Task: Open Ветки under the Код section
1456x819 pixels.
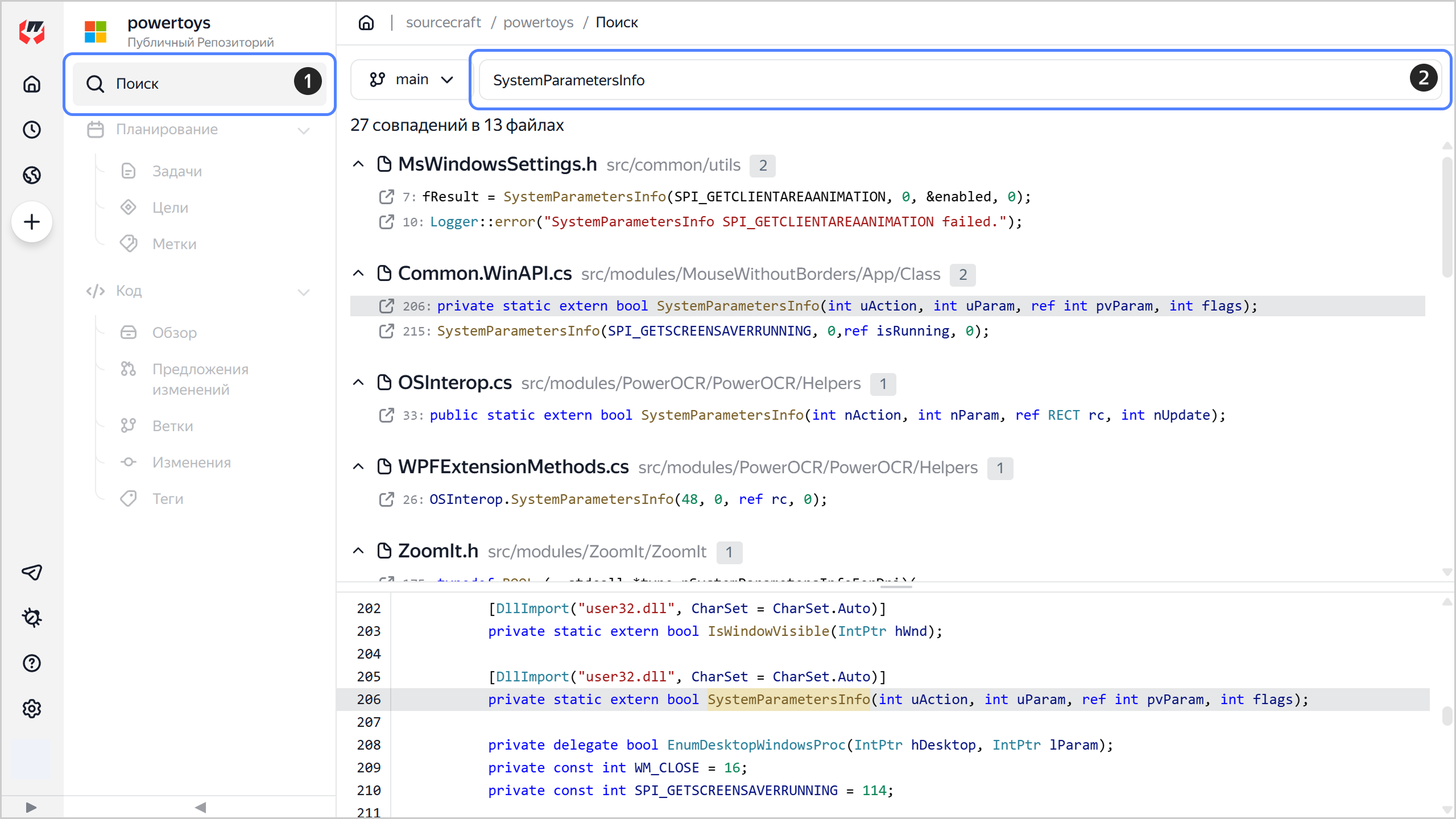Action: click(172, 425)
